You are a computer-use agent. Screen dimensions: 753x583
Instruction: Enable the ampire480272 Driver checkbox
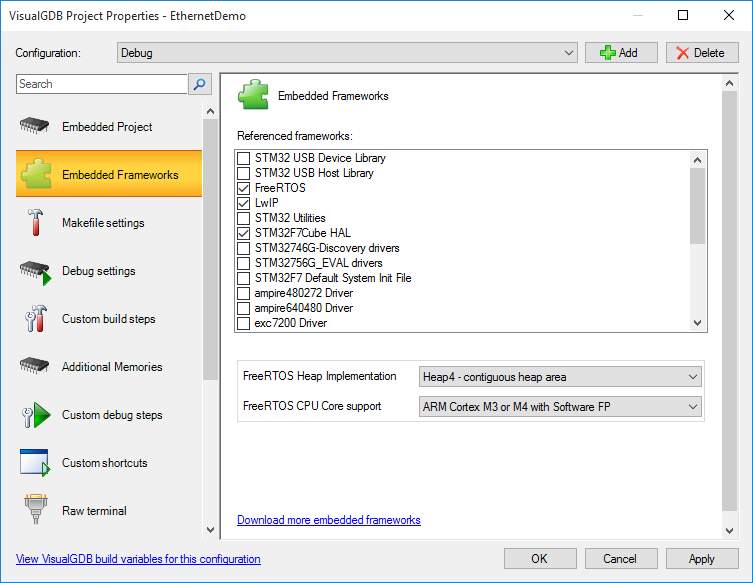243,293
